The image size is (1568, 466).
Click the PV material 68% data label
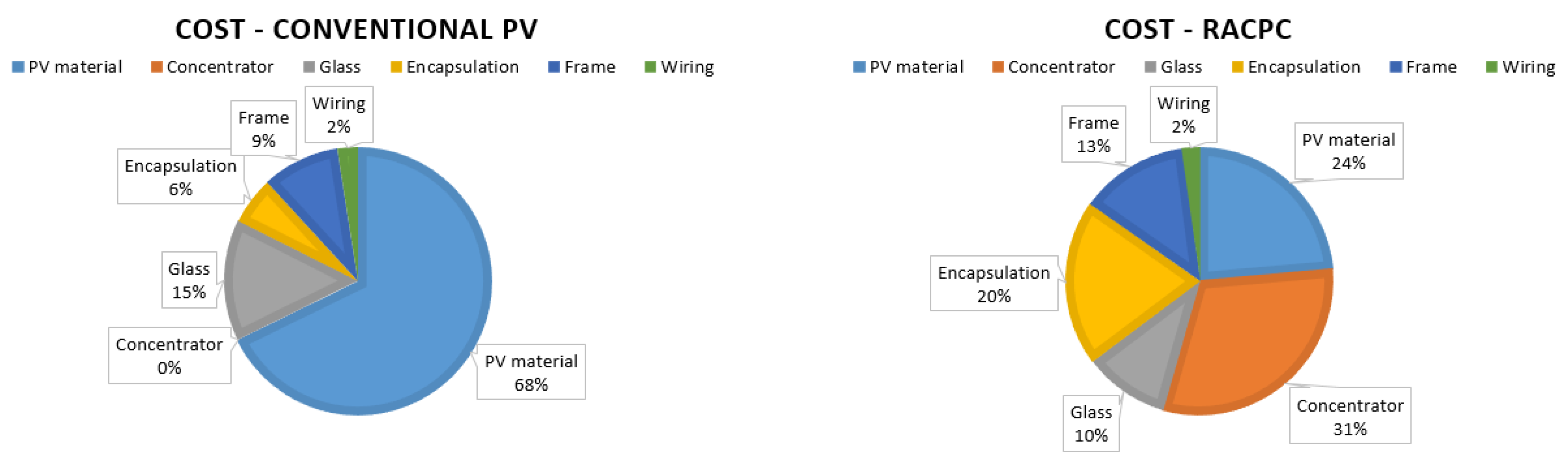click(531, 372)
